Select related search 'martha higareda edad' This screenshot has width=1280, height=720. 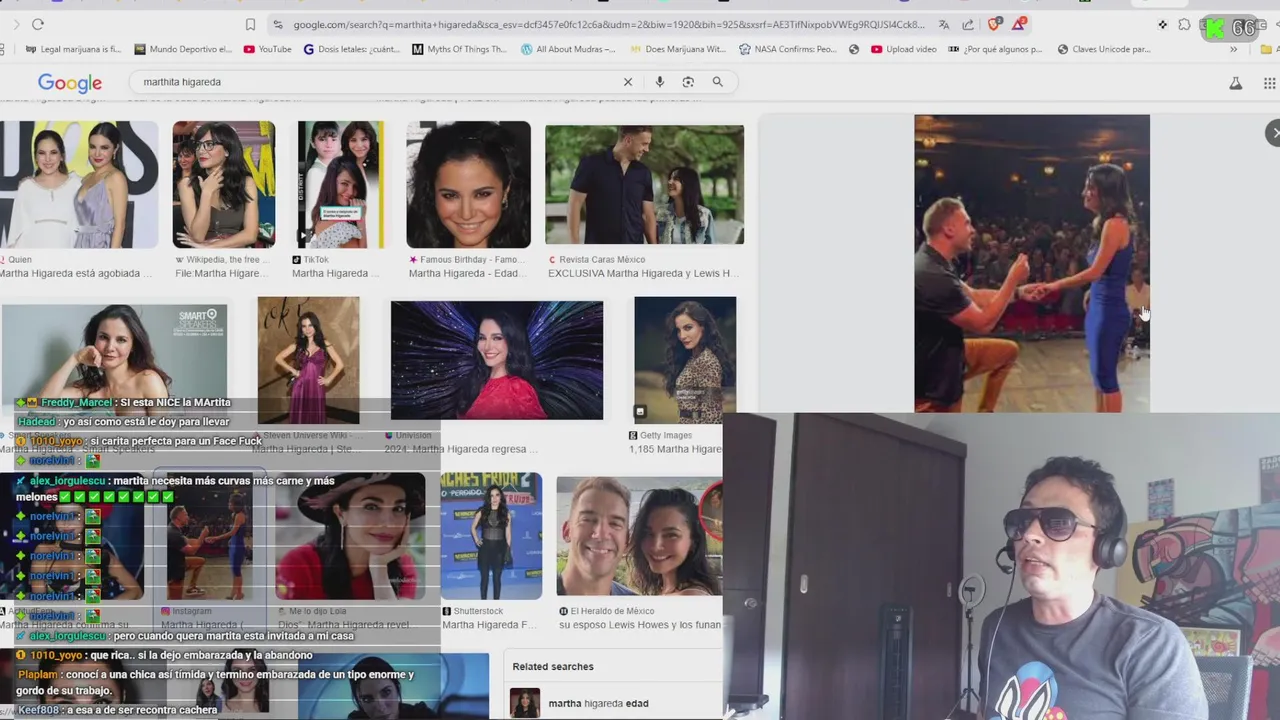(x=598, y=703)
